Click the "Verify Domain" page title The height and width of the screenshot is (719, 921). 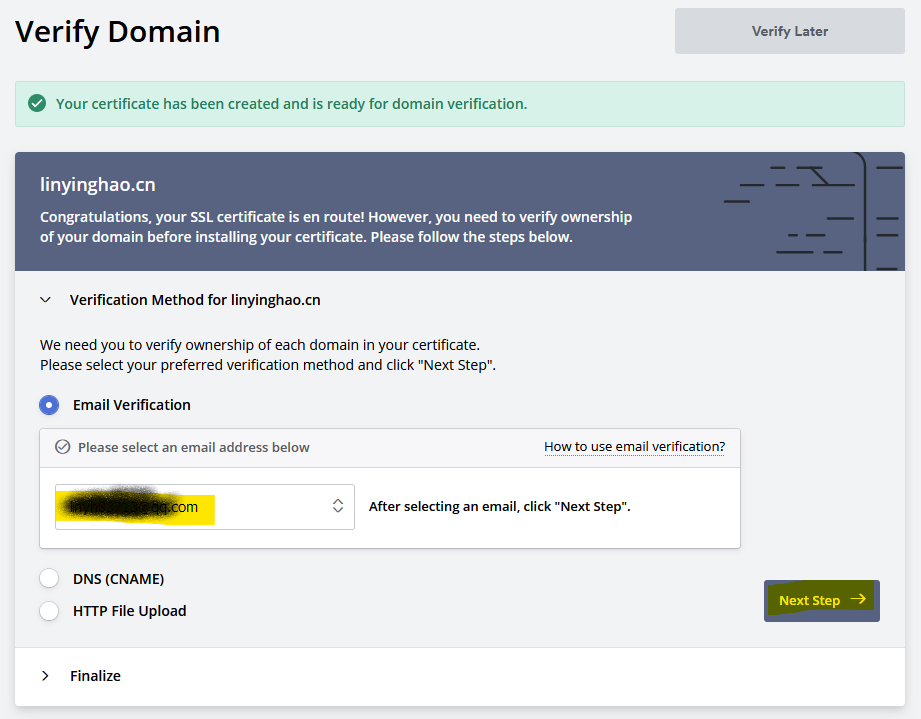(118, 31)
